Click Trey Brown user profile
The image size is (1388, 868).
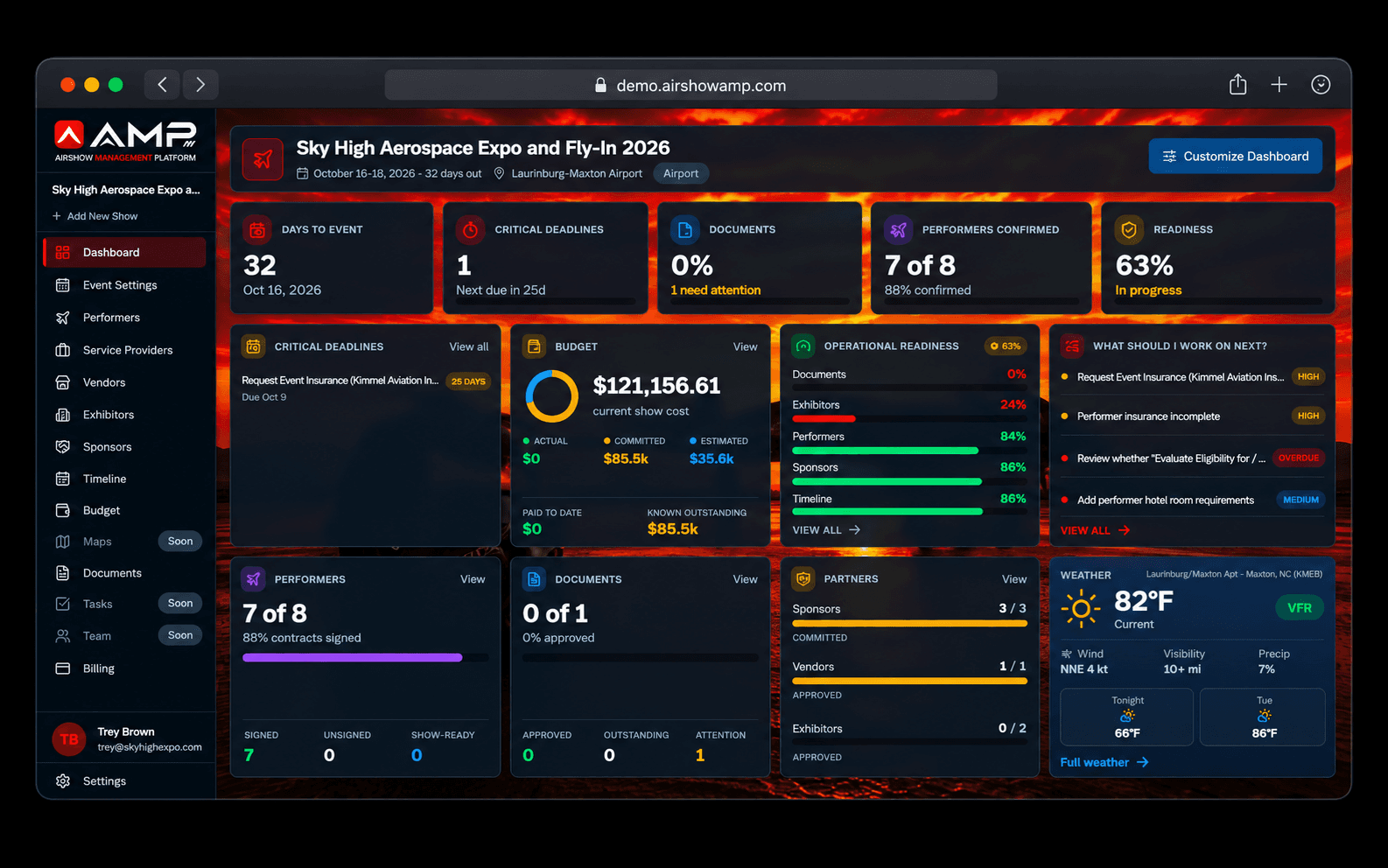(x=127, y=739)
